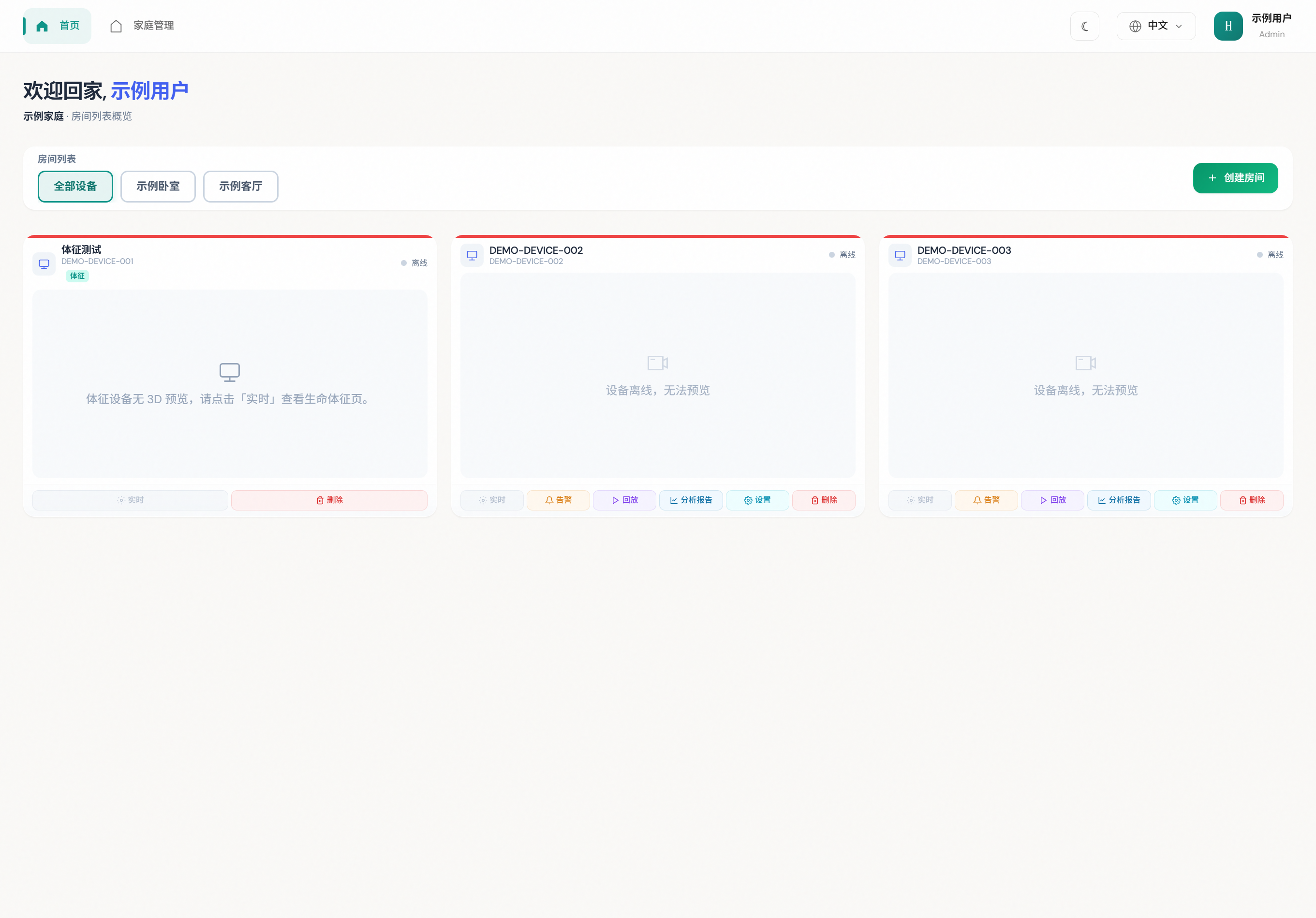Open the 家庭管理 navigation tab
The height and width of the screenshot is (918, 1316).
pyautogui.click(x=142, y=27)
